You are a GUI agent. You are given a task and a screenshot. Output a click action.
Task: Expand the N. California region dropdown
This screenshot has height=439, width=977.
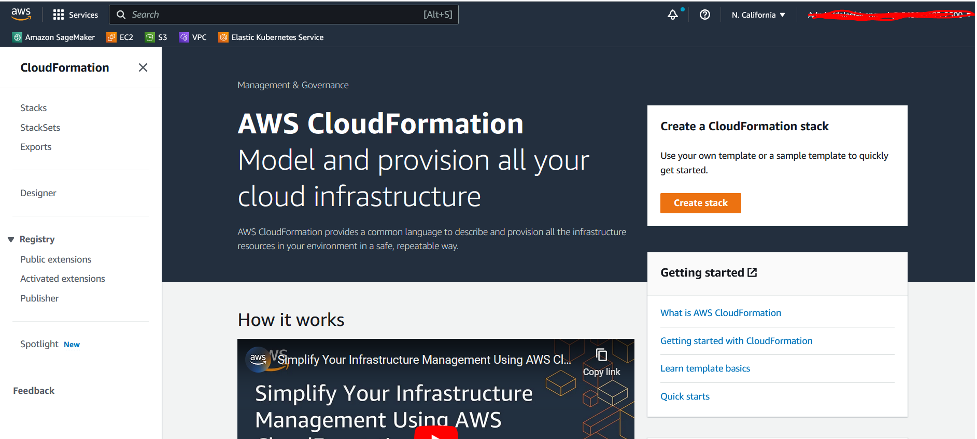pyautogui.click(x=758, y=15)
